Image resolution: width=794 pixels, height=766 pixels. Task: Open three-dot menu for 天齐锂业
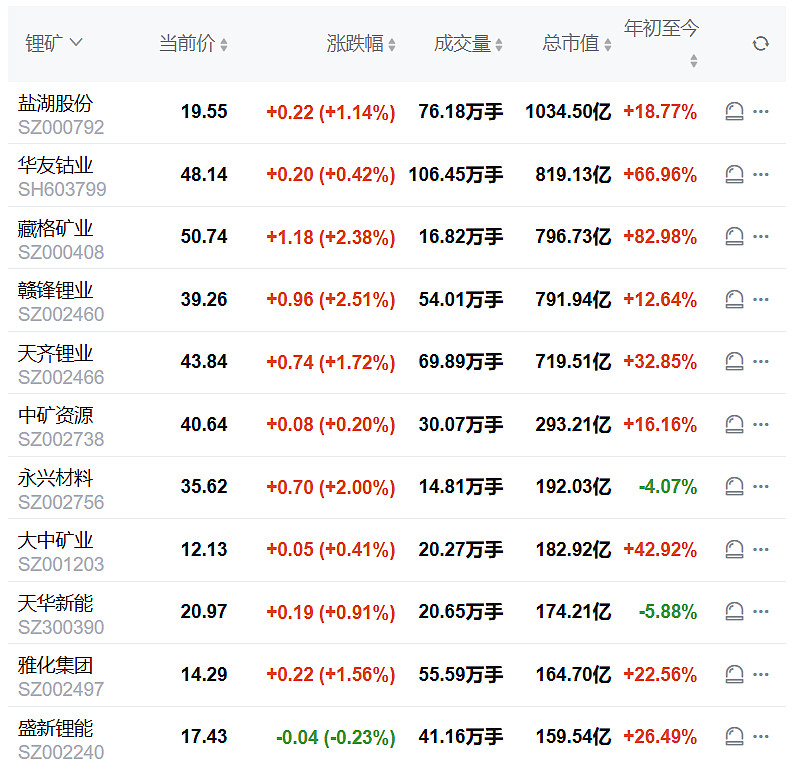point(761,361)
